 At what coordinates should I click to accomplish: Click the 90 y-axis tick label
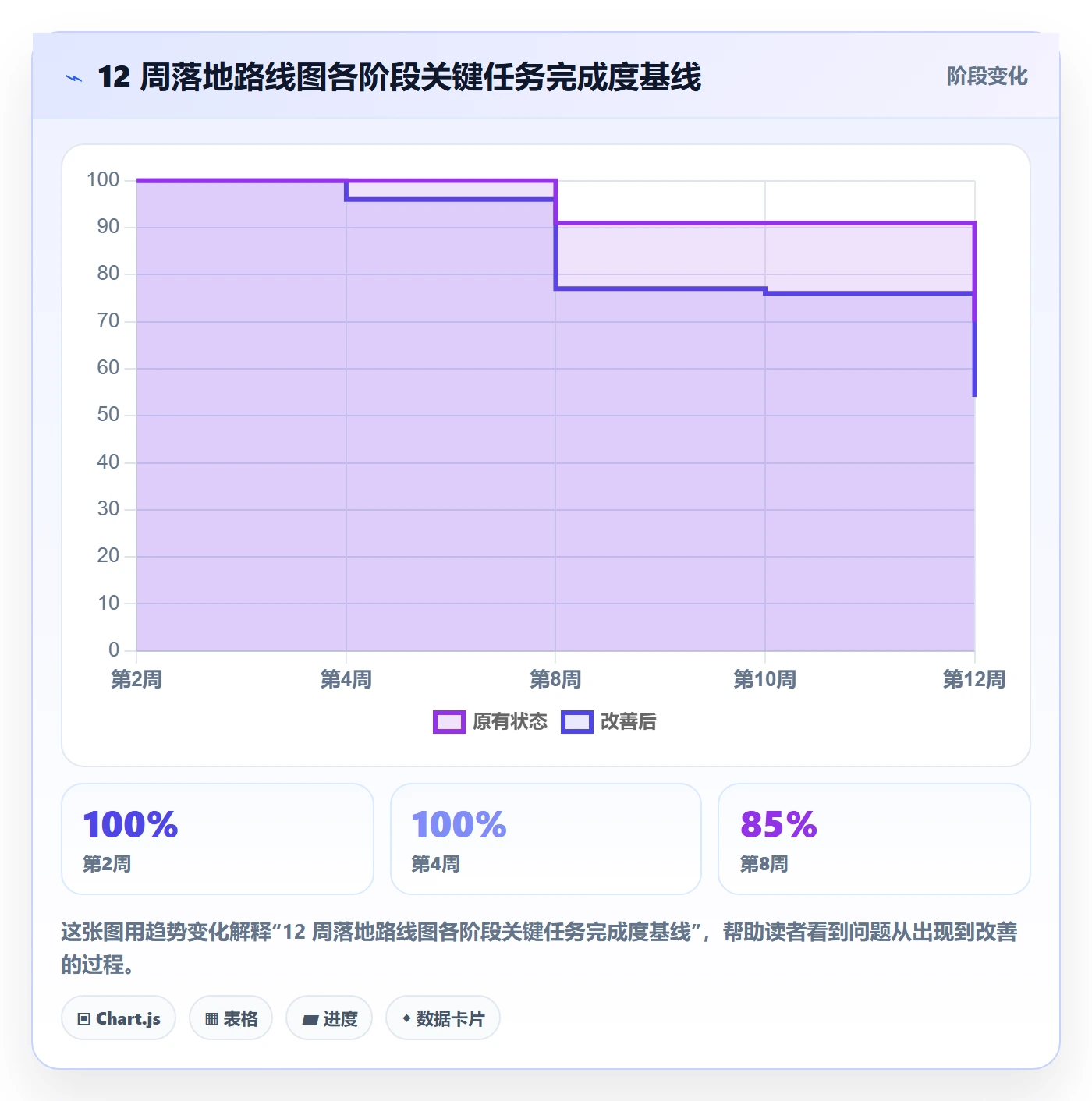tap(108, 227)
